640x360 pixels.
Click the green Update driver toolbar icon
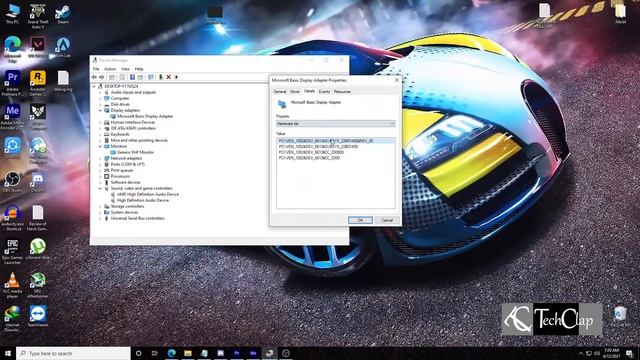click(x=161, y=77)
